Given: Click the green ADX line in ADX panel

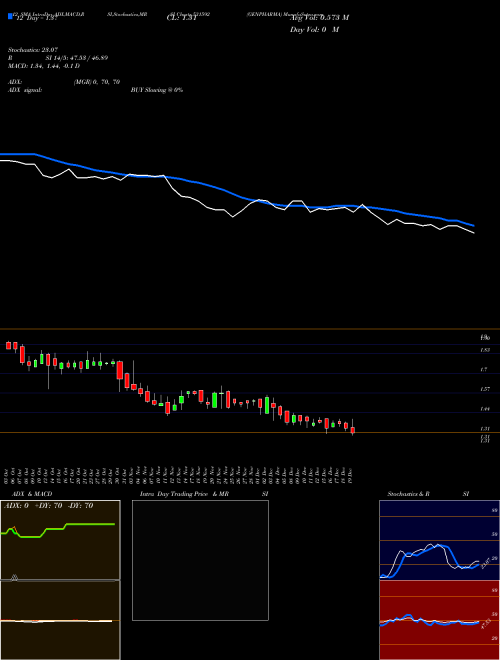Looking at the screenshot, I should pos(58,529).
